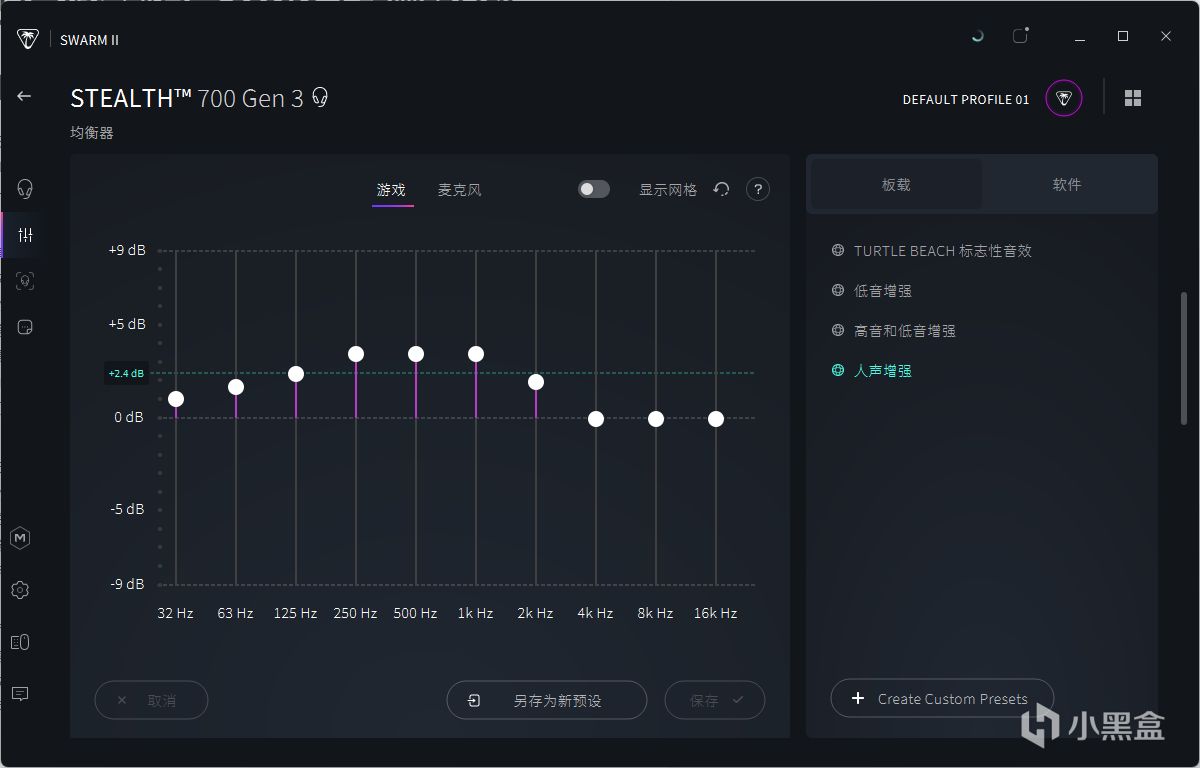The image size is (1200, 768).
Task: Reset equalizer with the undo arrow icon
Action: (721, 189)
